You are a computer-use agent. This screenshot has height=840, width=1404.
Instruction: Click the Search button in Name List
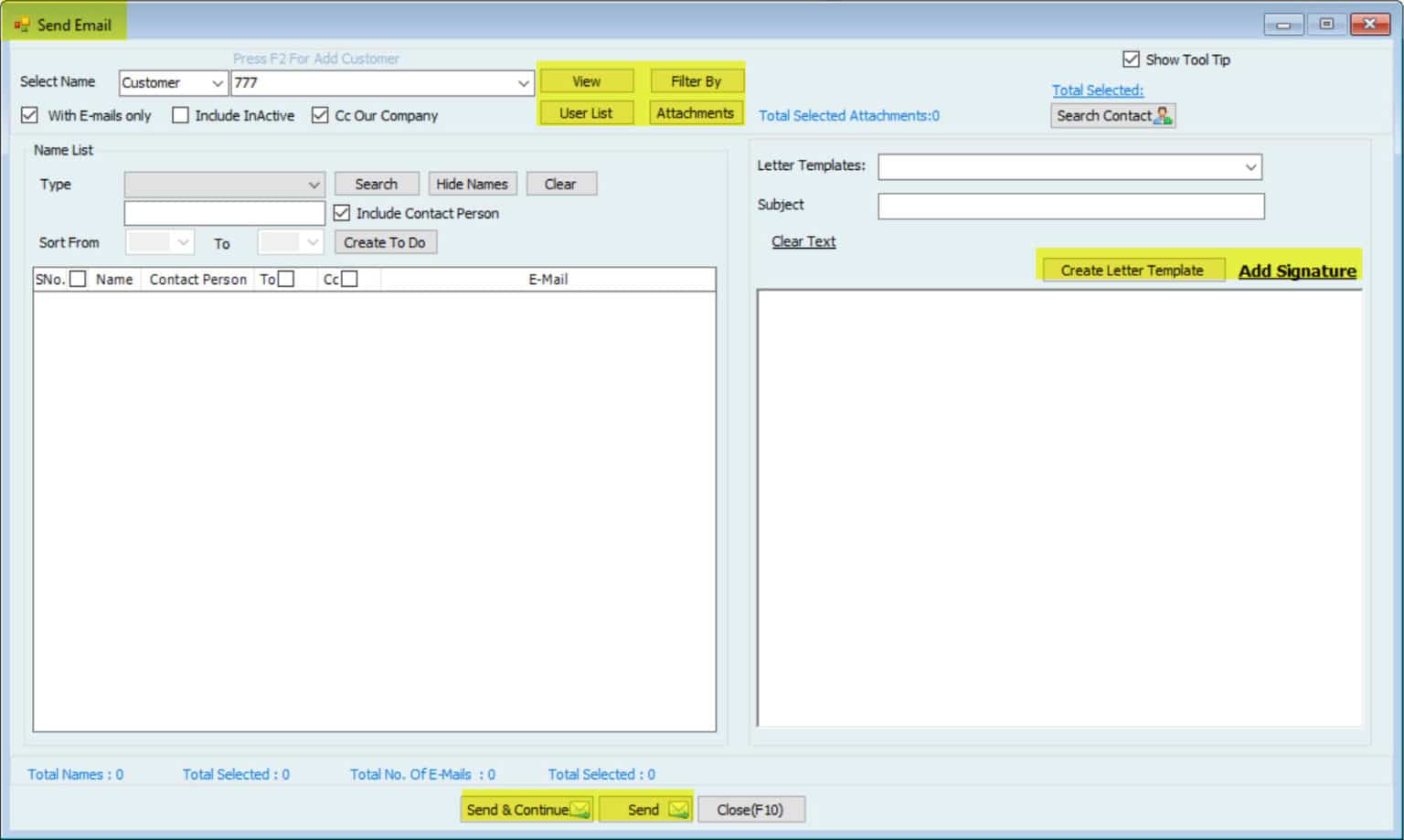(x=377, y=184)
